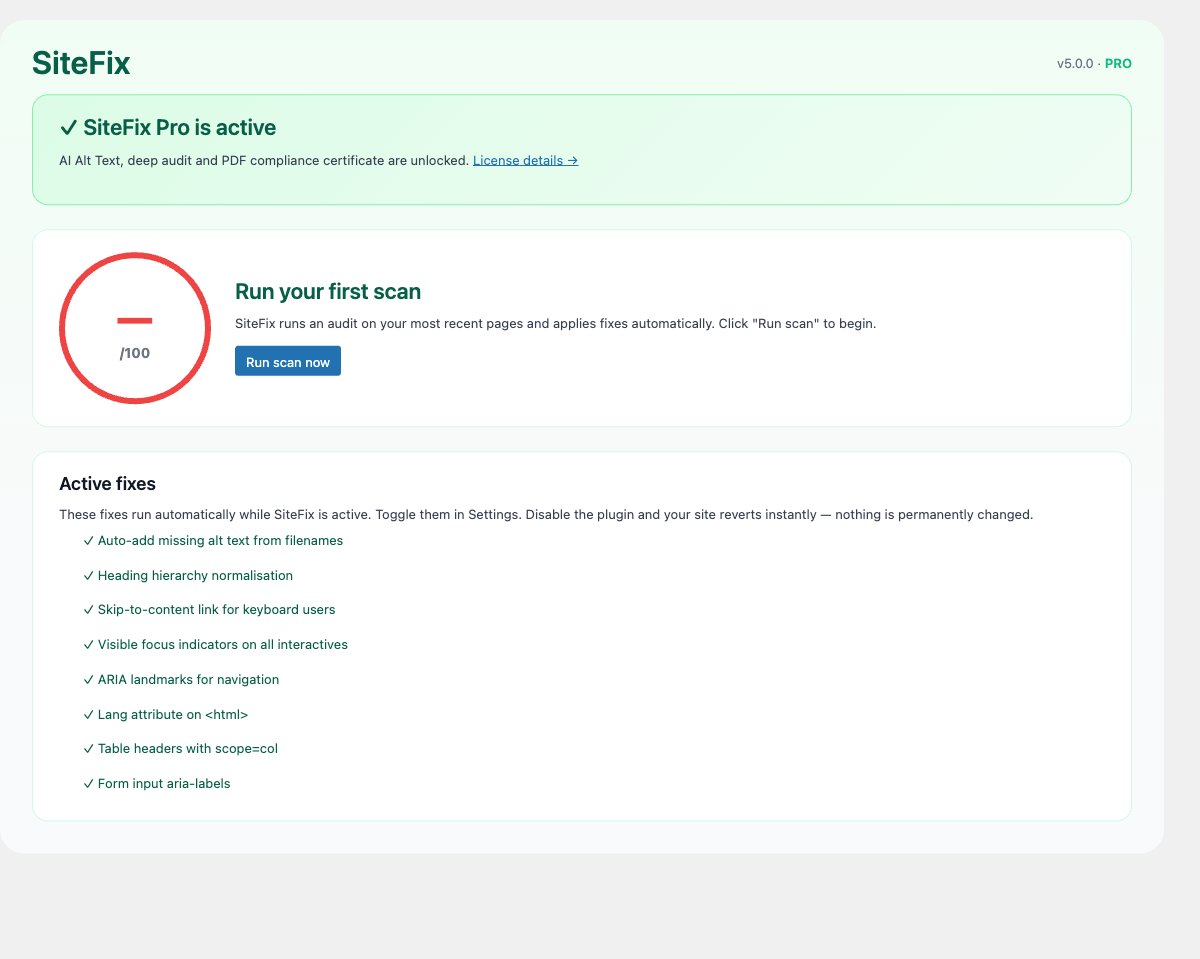This screenshot has width=1200, height=959.
Task: Select Visible focus indicators on all interactives
Action: click(215, 644)
